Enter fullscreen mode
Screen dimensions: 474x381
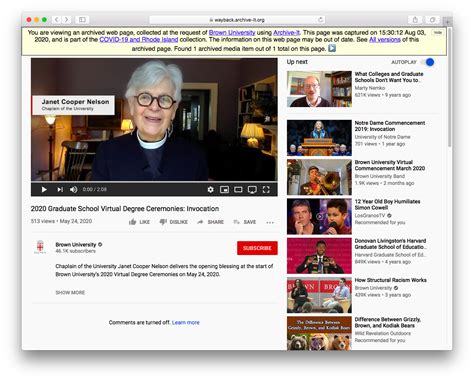click(266, 190)
